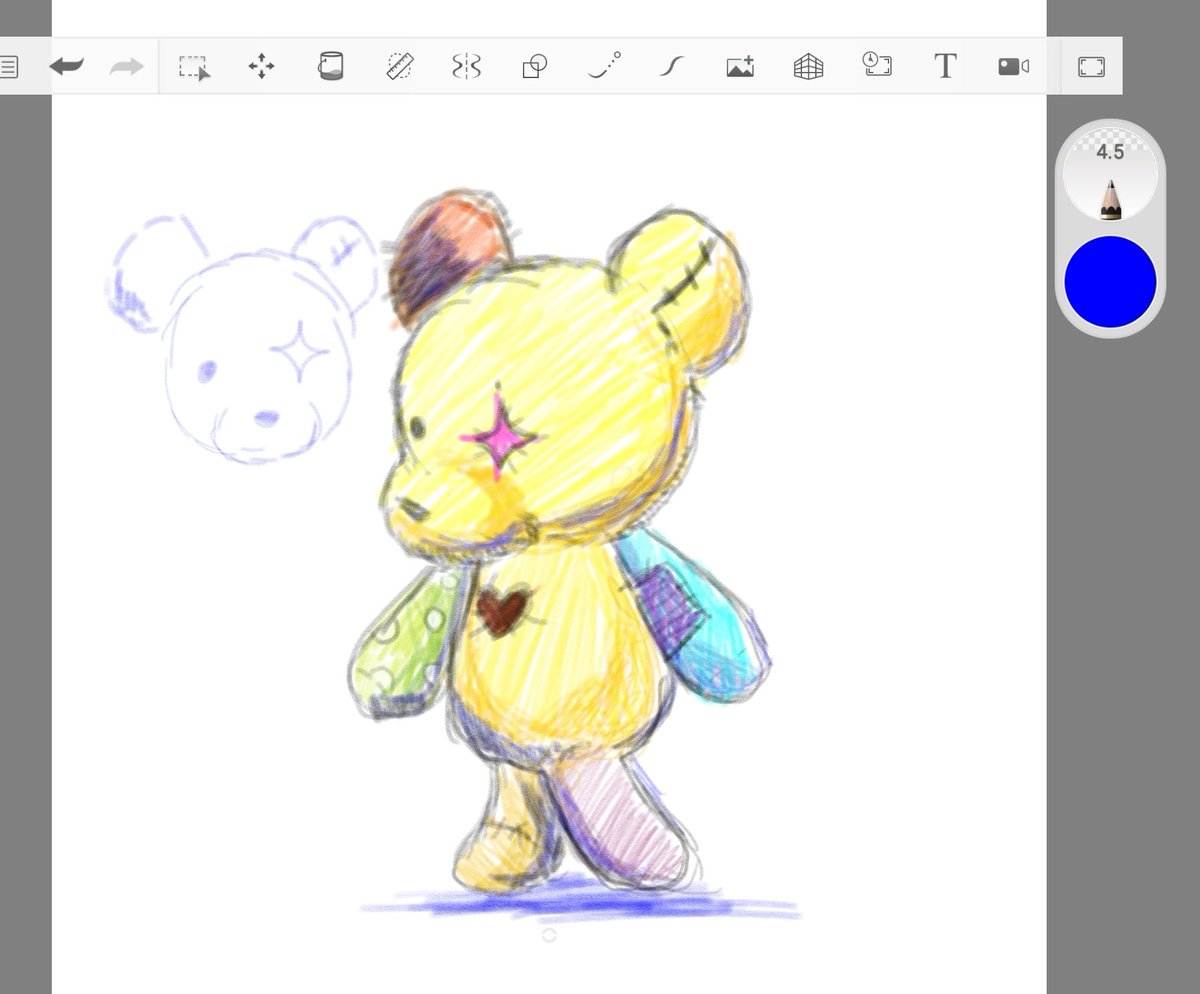
Task: Select the Text tool
Action: point(945,67)
